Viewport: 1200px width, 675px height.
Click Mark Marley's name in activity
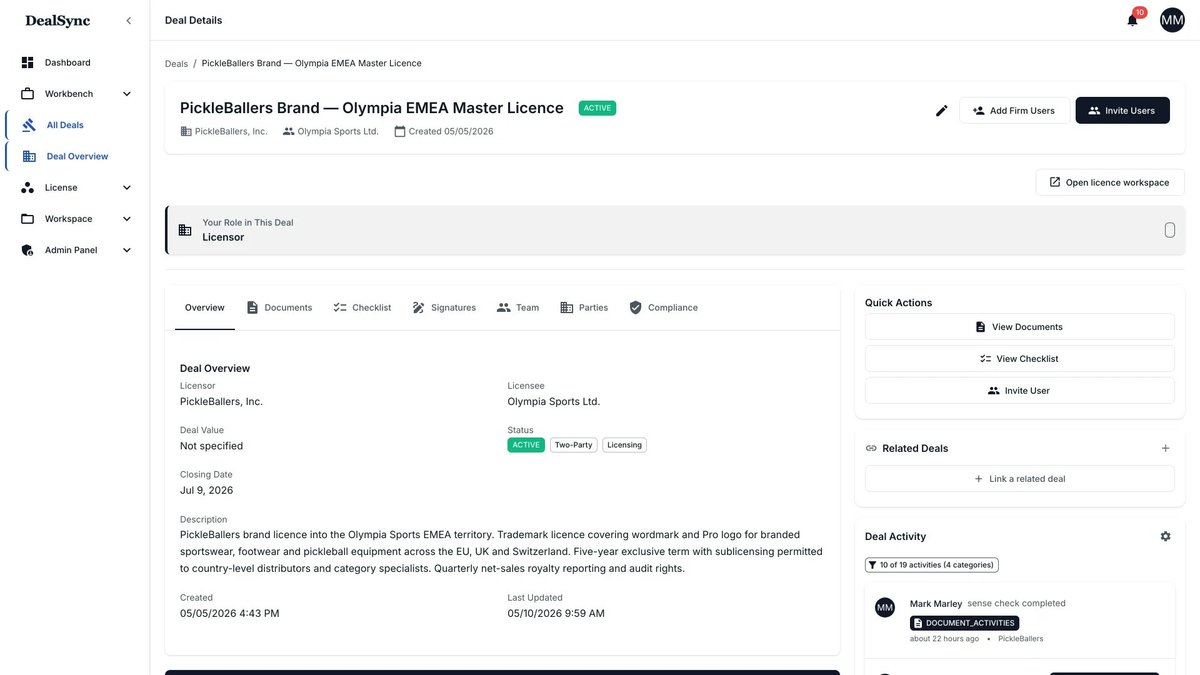[936, 604]
